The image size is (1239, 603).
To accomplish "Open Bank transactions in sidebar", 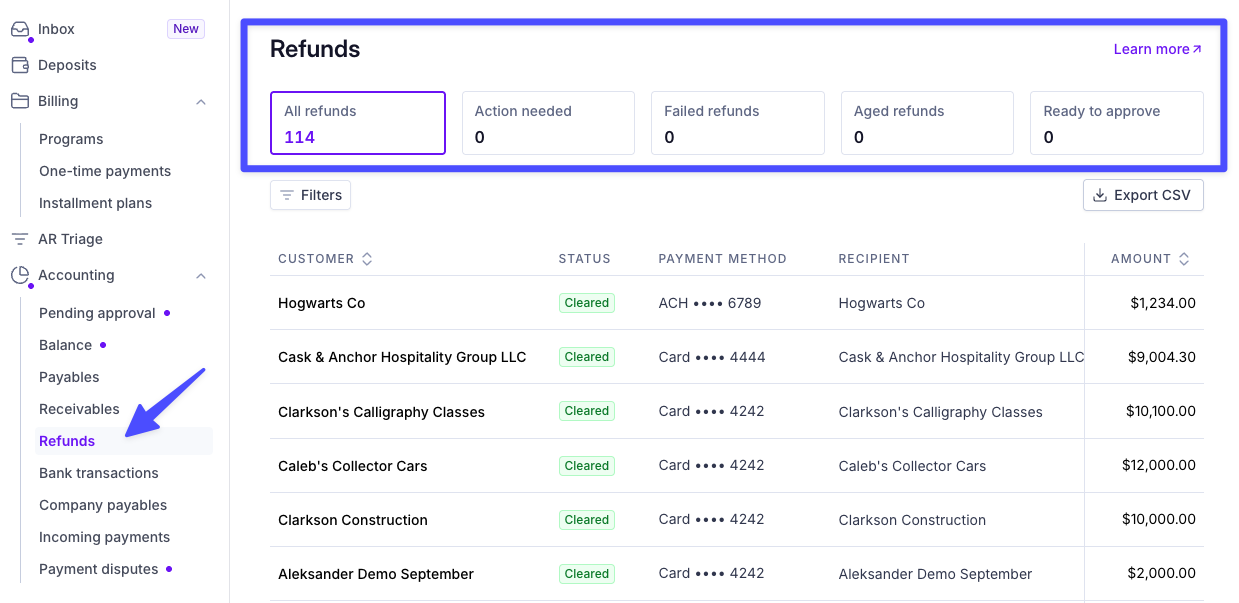I will pyautogui.click(x=99, y=473).
